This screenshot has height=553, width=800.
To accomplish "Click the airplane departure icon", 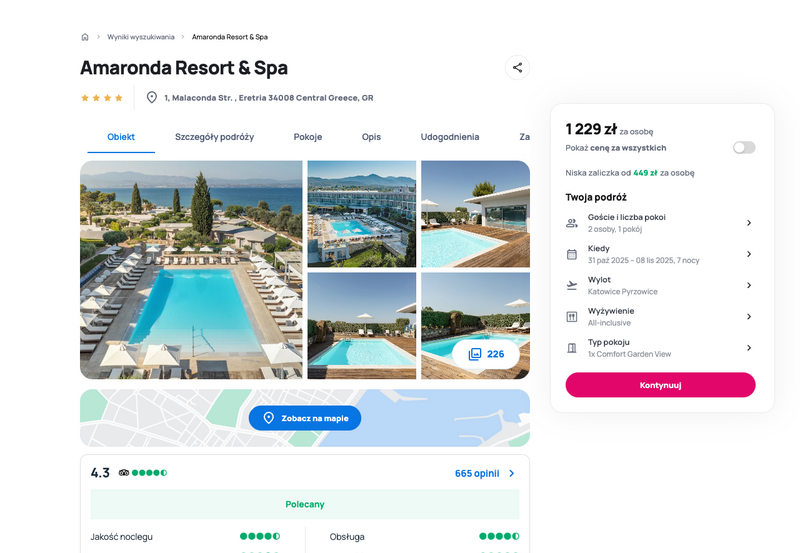I will (572, 285).
